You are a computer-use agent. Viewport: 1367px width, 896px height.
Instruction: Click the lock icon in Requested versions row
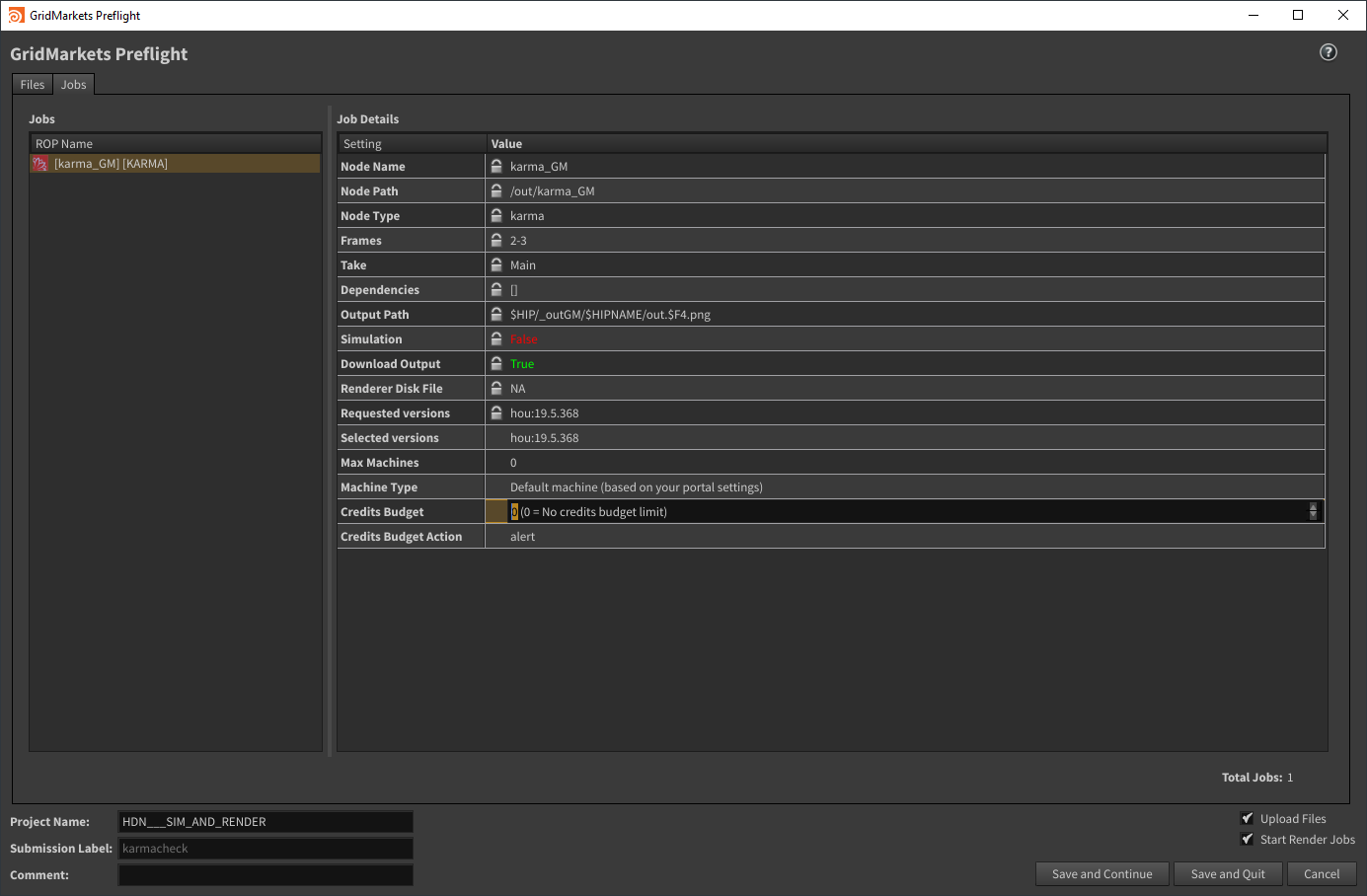click(x=496, y=412)
